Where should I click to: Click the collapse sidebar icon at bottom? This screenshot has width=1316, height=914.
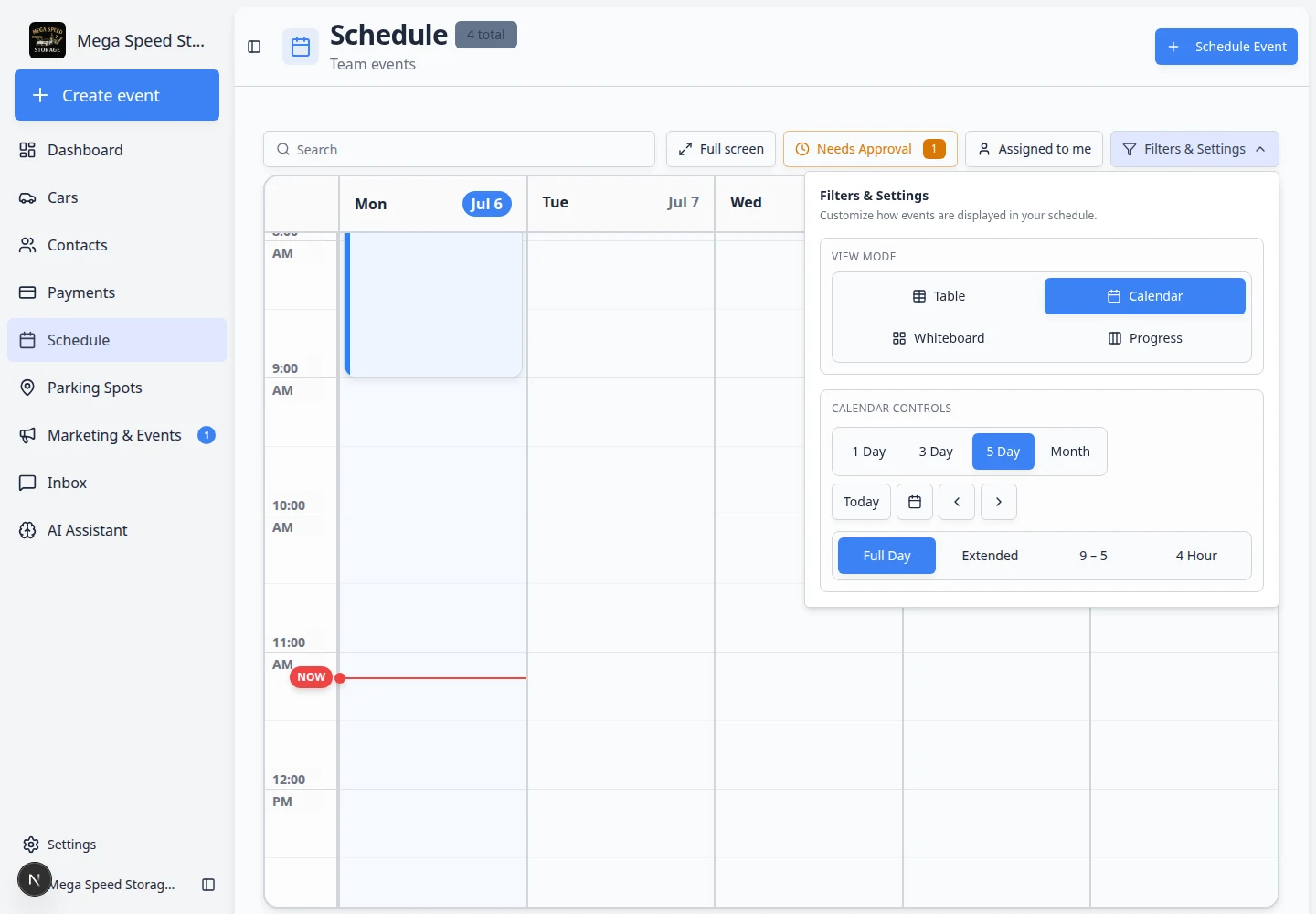point(208,885)
